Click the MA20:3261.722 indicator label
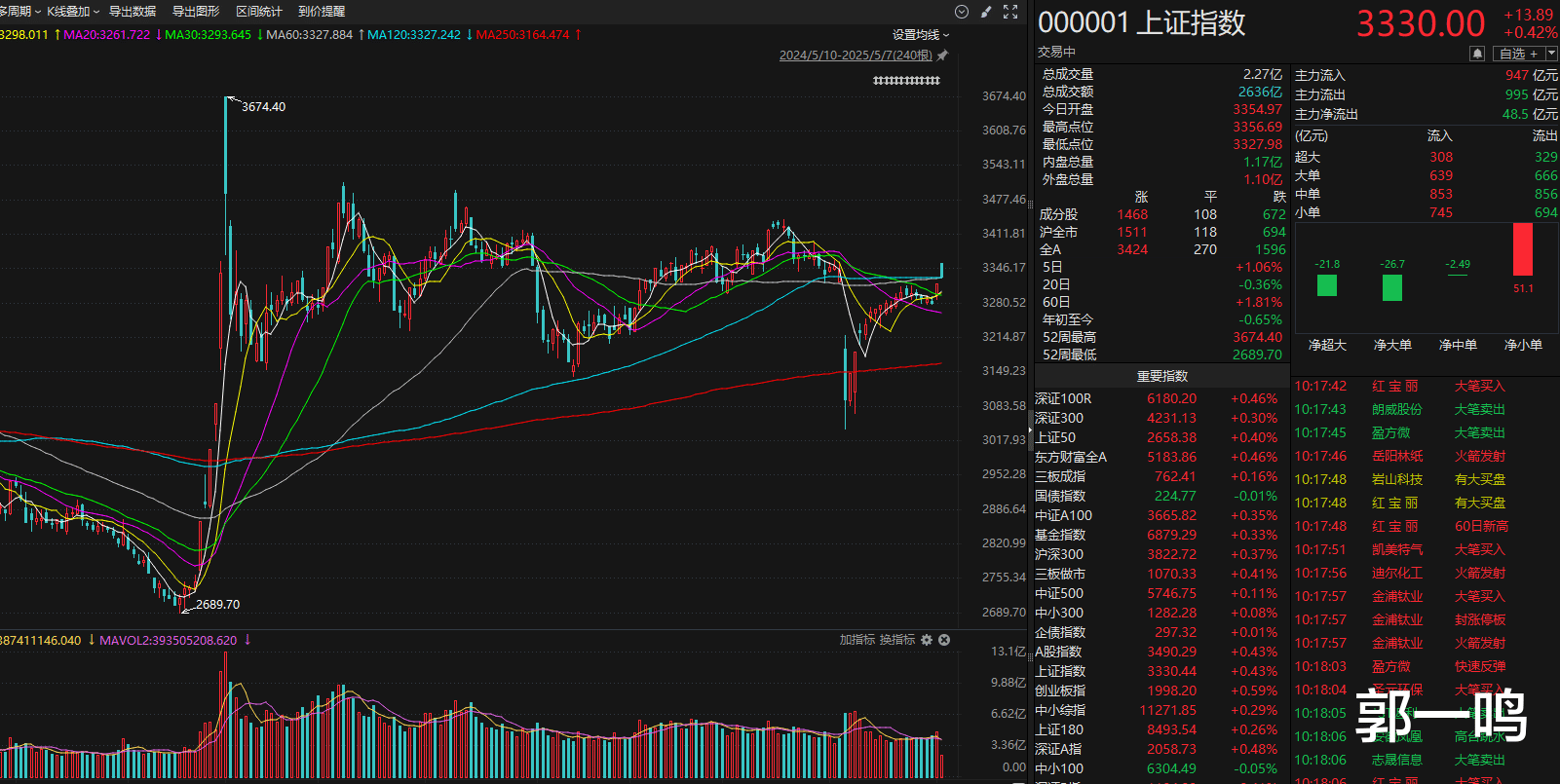The image size is (1560, 784). [x=107, y=35]
